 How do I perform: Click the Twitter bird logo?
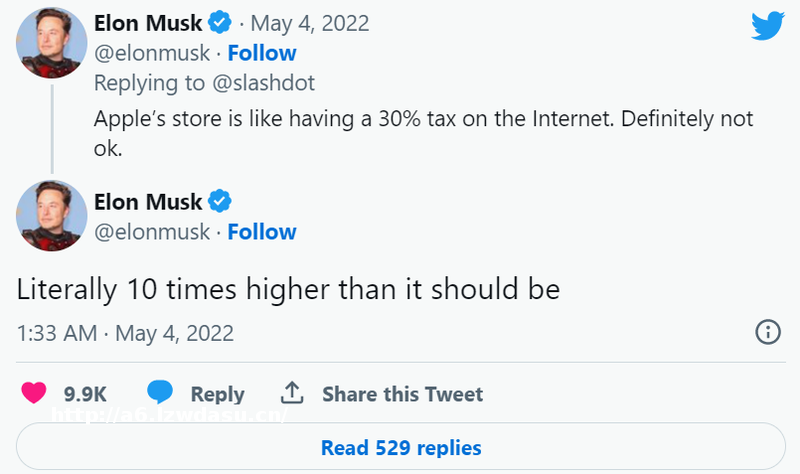pyautogui.click(x=767, y=26)
